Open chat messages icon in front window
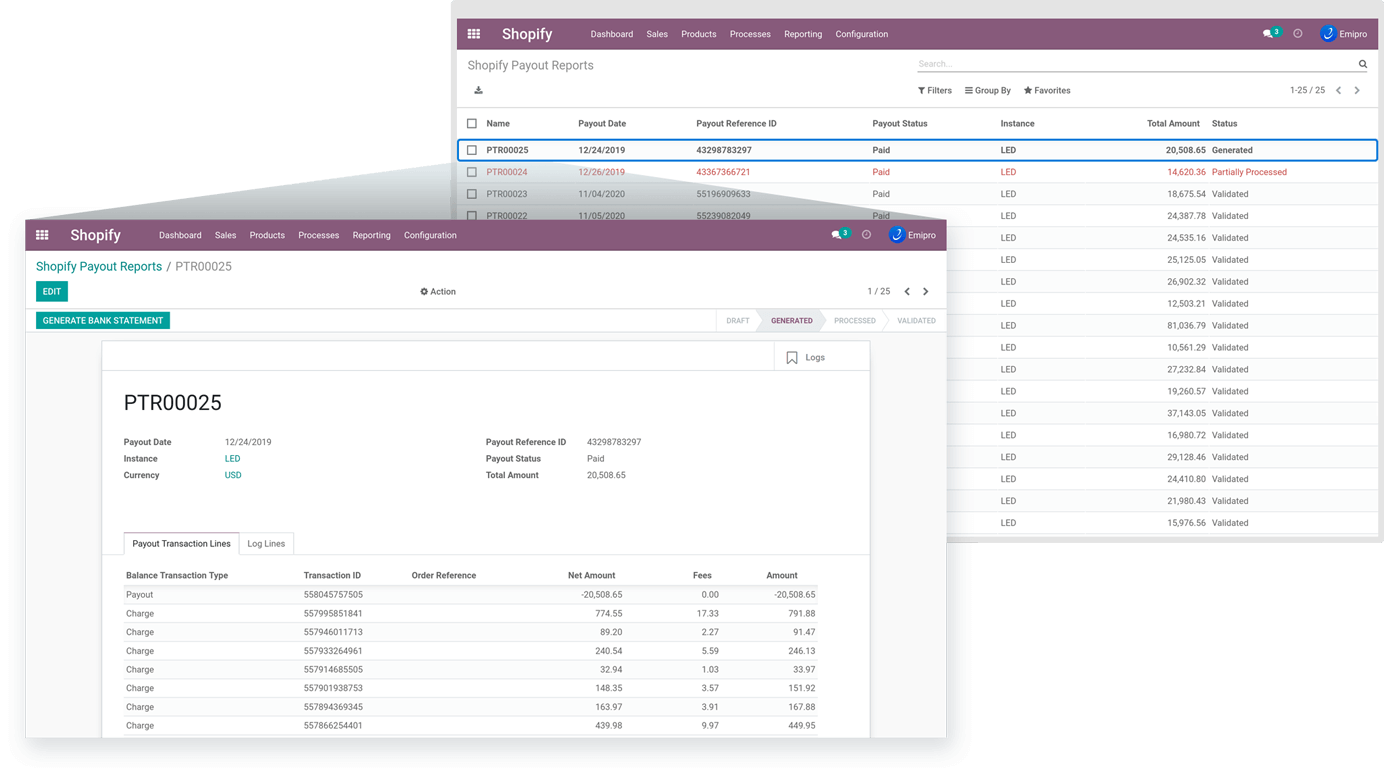The height and width of the screenshot is (768, 1384). point(837,235)
